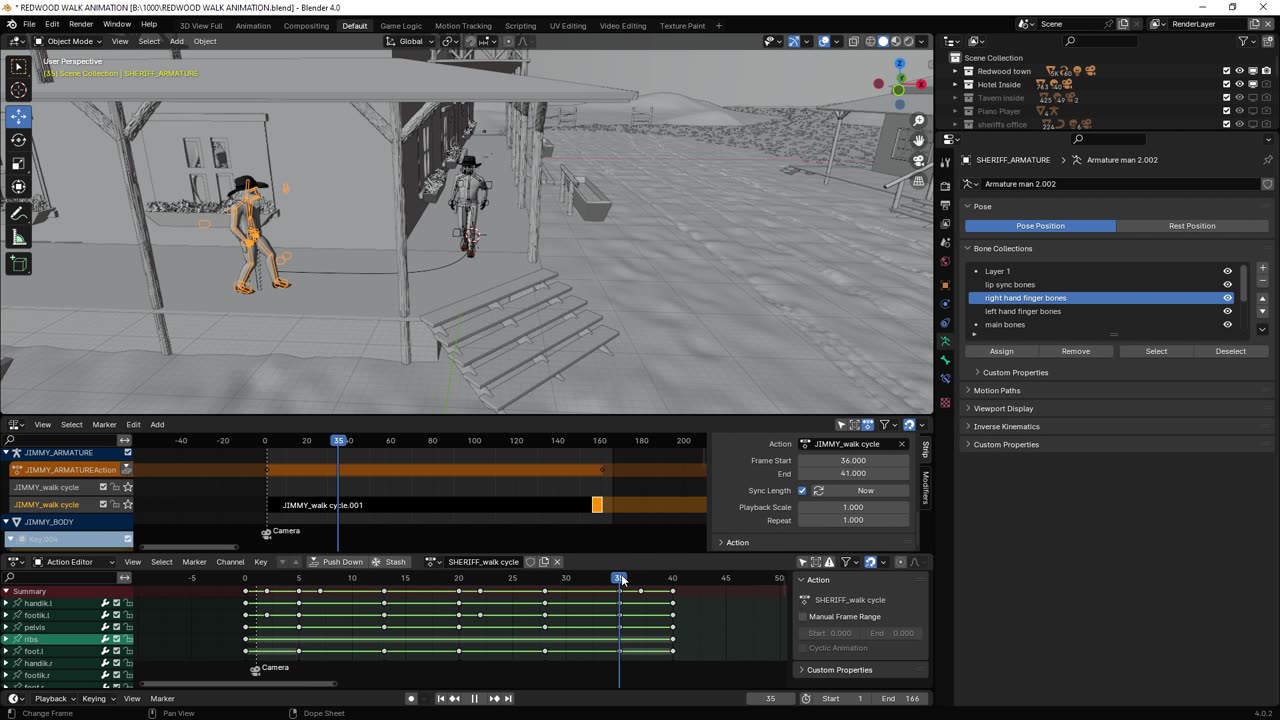Expand the Inverse Kinematics panel

coord(1006,427)
